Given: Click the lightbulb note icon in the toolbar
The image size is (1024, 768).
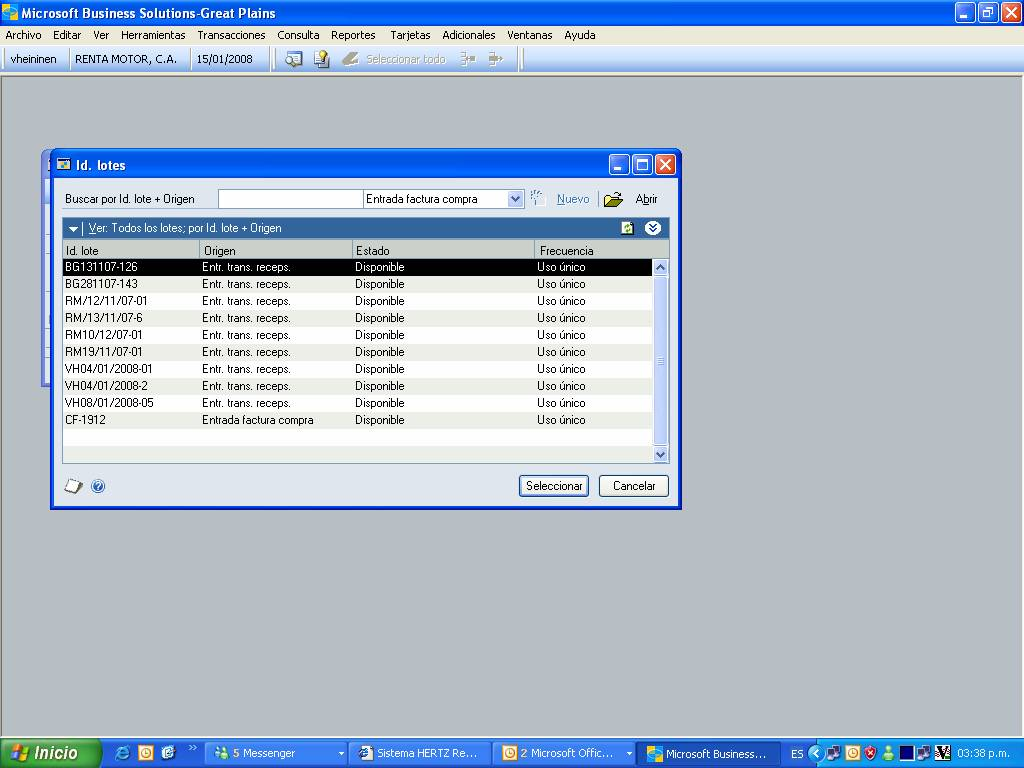Looking at the screenshot, I should (321, 59).
